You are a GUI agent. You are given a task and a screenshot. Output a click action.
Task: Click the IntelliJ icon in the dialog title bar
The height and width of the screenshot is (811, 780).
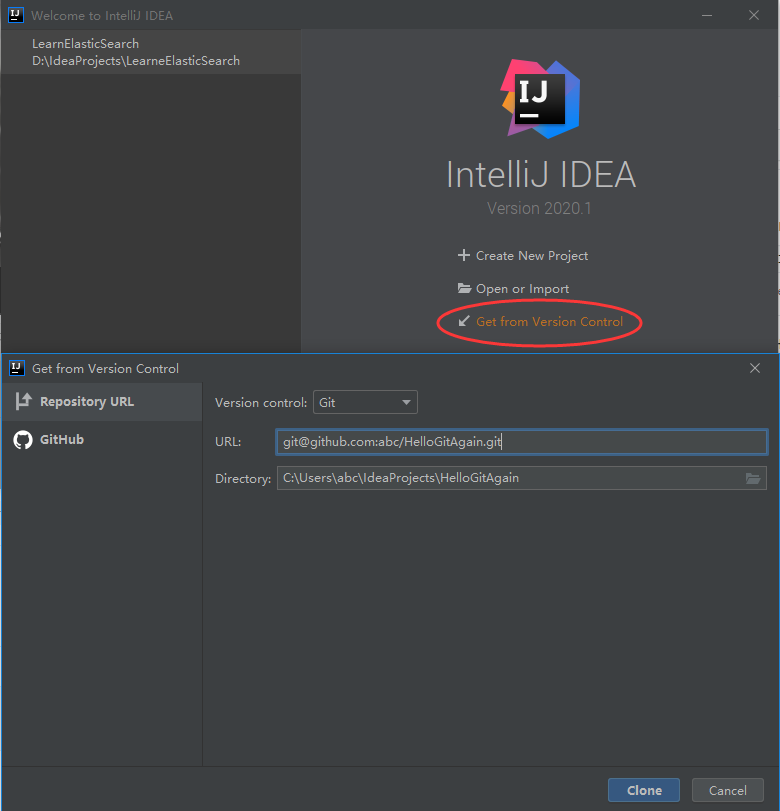(x=17, y=368)
